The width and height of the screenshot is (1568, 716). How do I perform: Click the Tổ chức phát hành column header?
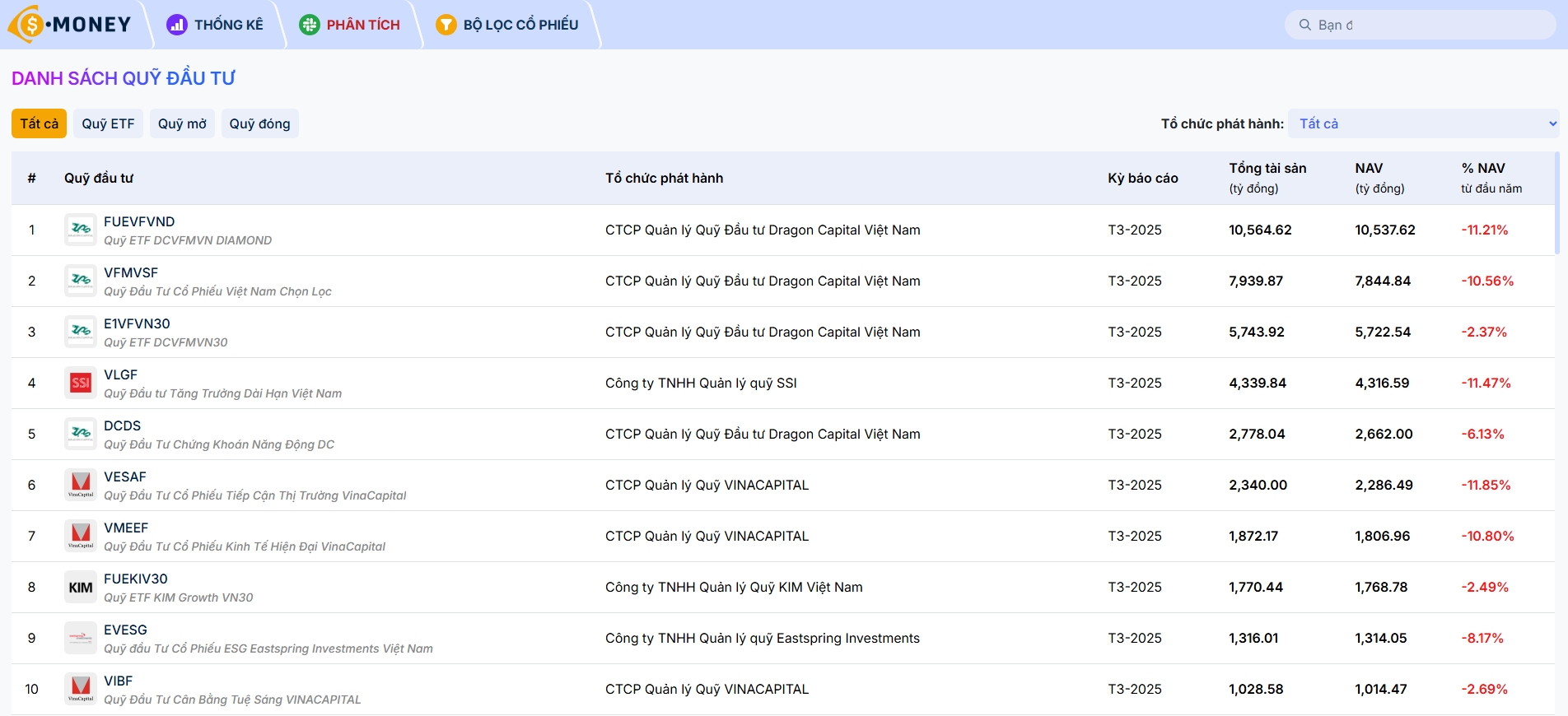664,178
